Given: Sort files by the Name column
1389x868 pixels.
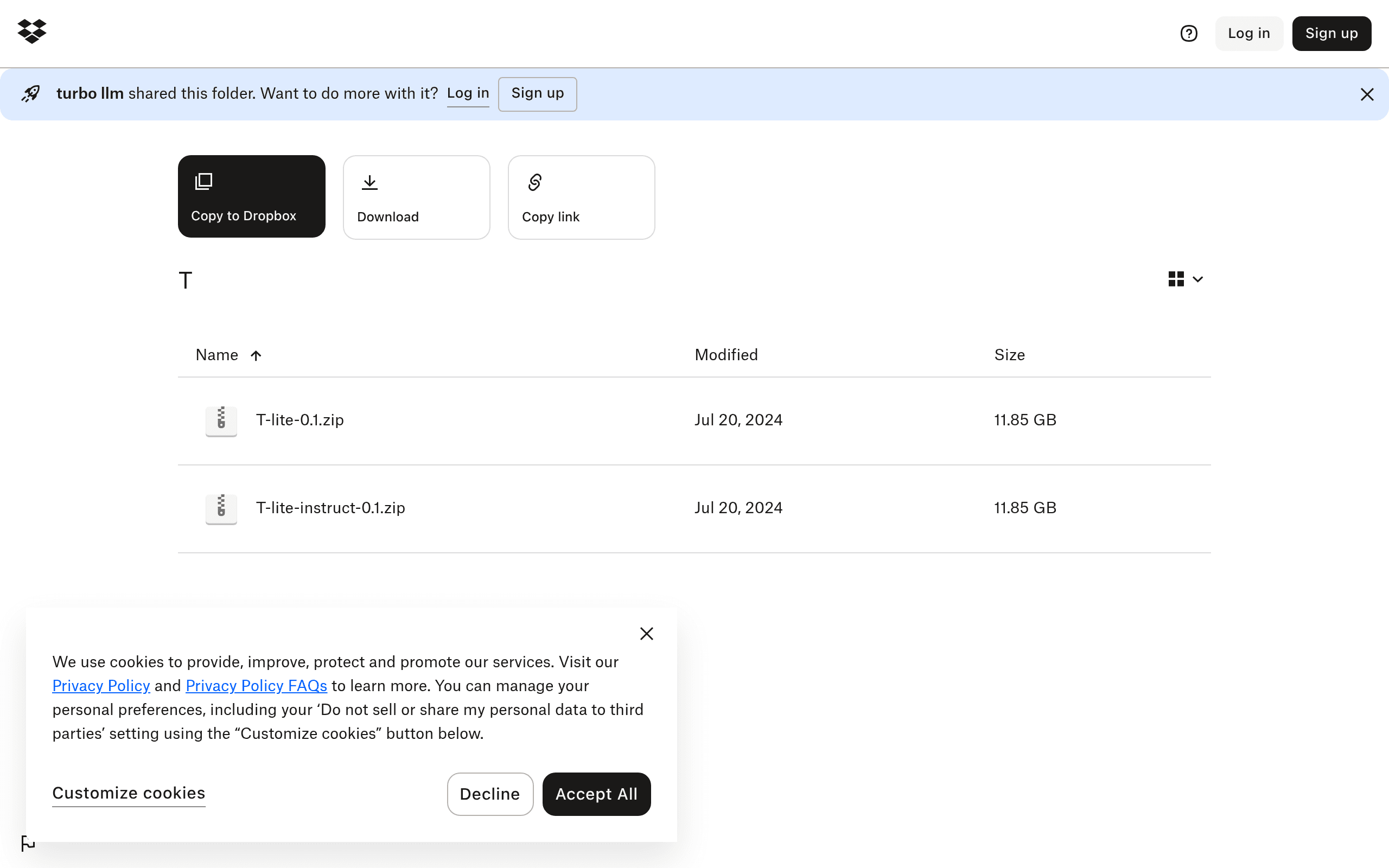Looking at the screenshot, I should point(229,355).
